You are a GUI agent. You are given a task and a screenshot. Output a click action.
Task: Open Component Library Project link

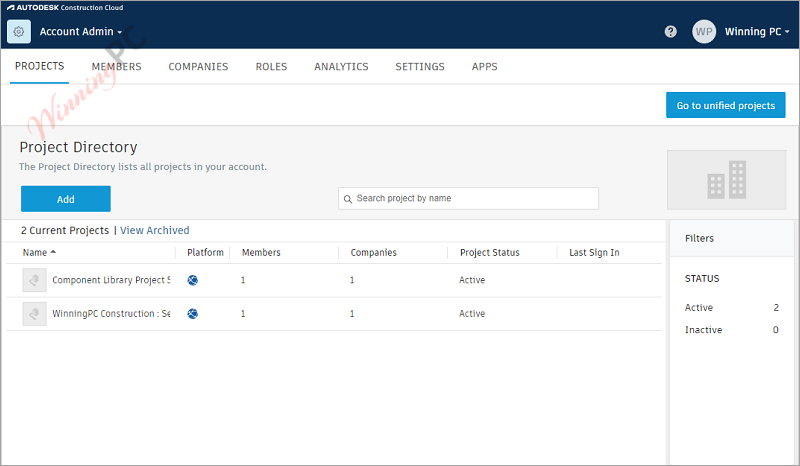tap(111, 280)
